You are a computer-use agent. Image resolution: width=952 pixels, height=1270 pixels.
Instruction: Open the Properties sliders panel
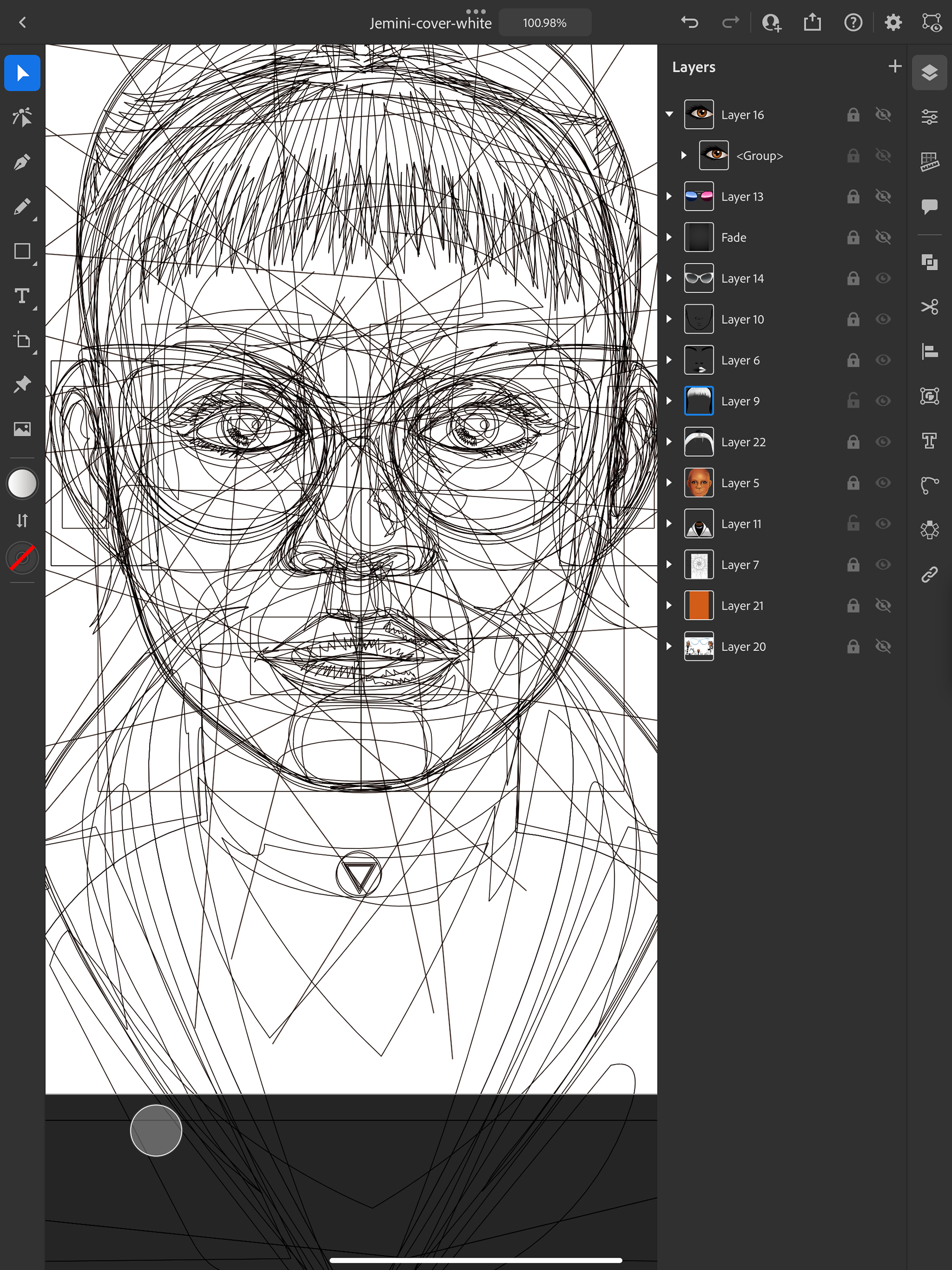click(x=929, y=117)
